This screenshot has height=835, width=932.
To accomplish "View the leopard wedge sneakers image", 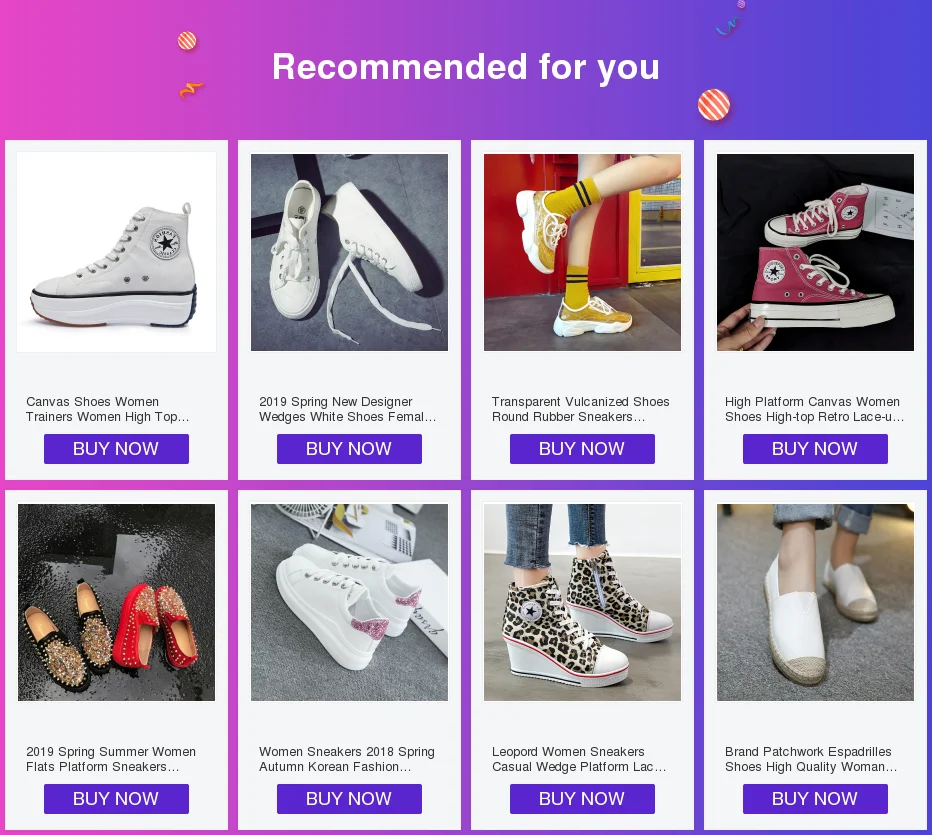I will (582, 602).
